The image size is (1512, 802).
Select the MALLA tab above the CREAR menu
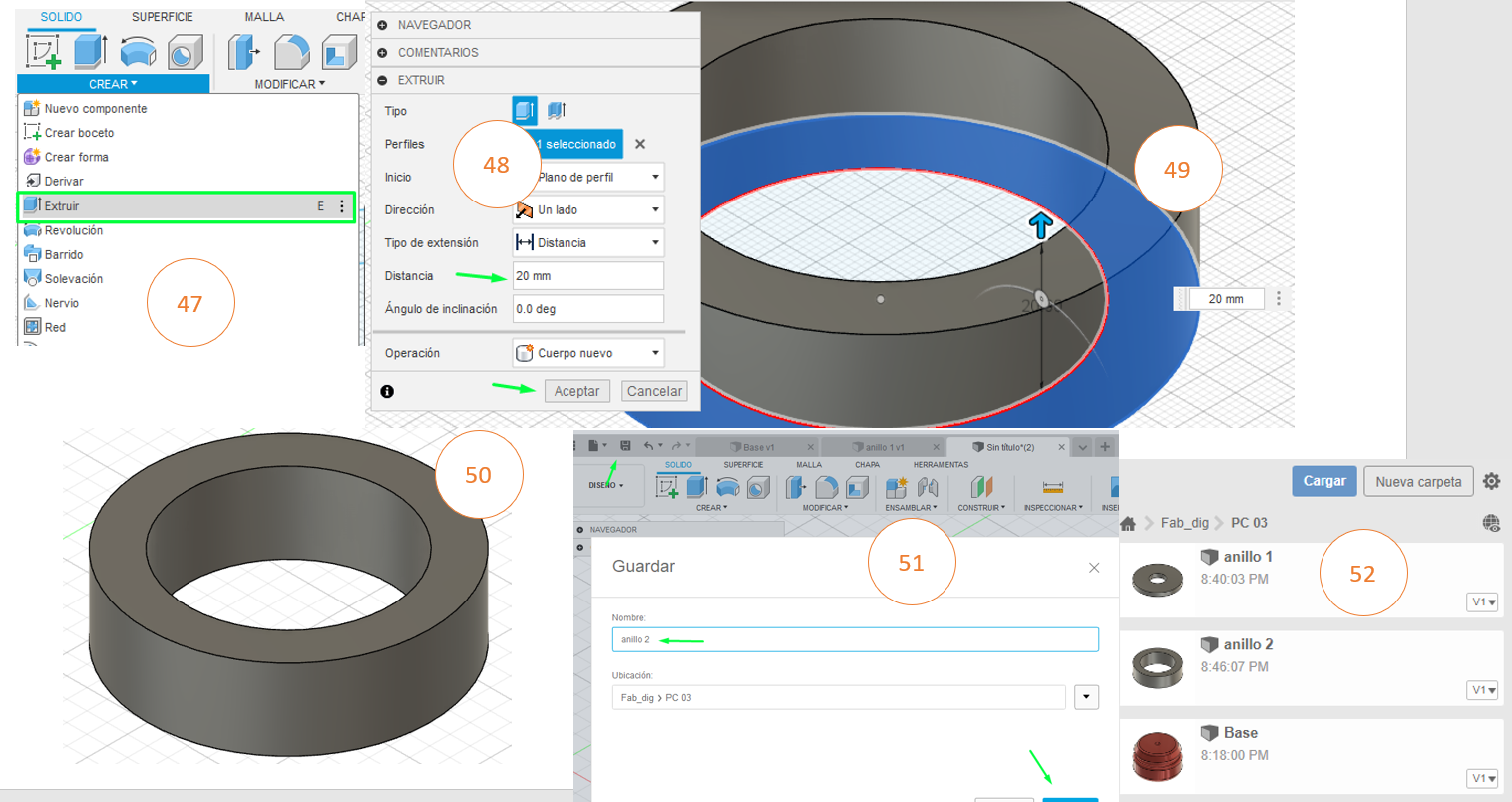(264, 17)
